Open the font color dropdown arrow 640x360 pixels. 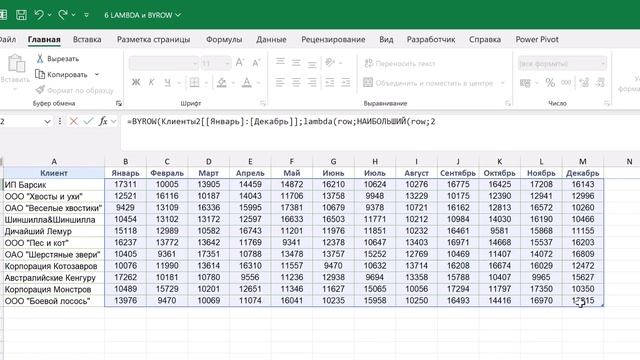click(x=258, y=83)
